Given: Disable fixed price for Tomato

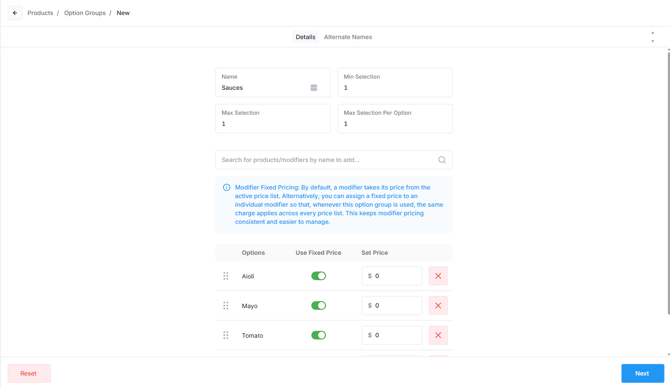Looking at the screenshot, I should coord(318,335).
